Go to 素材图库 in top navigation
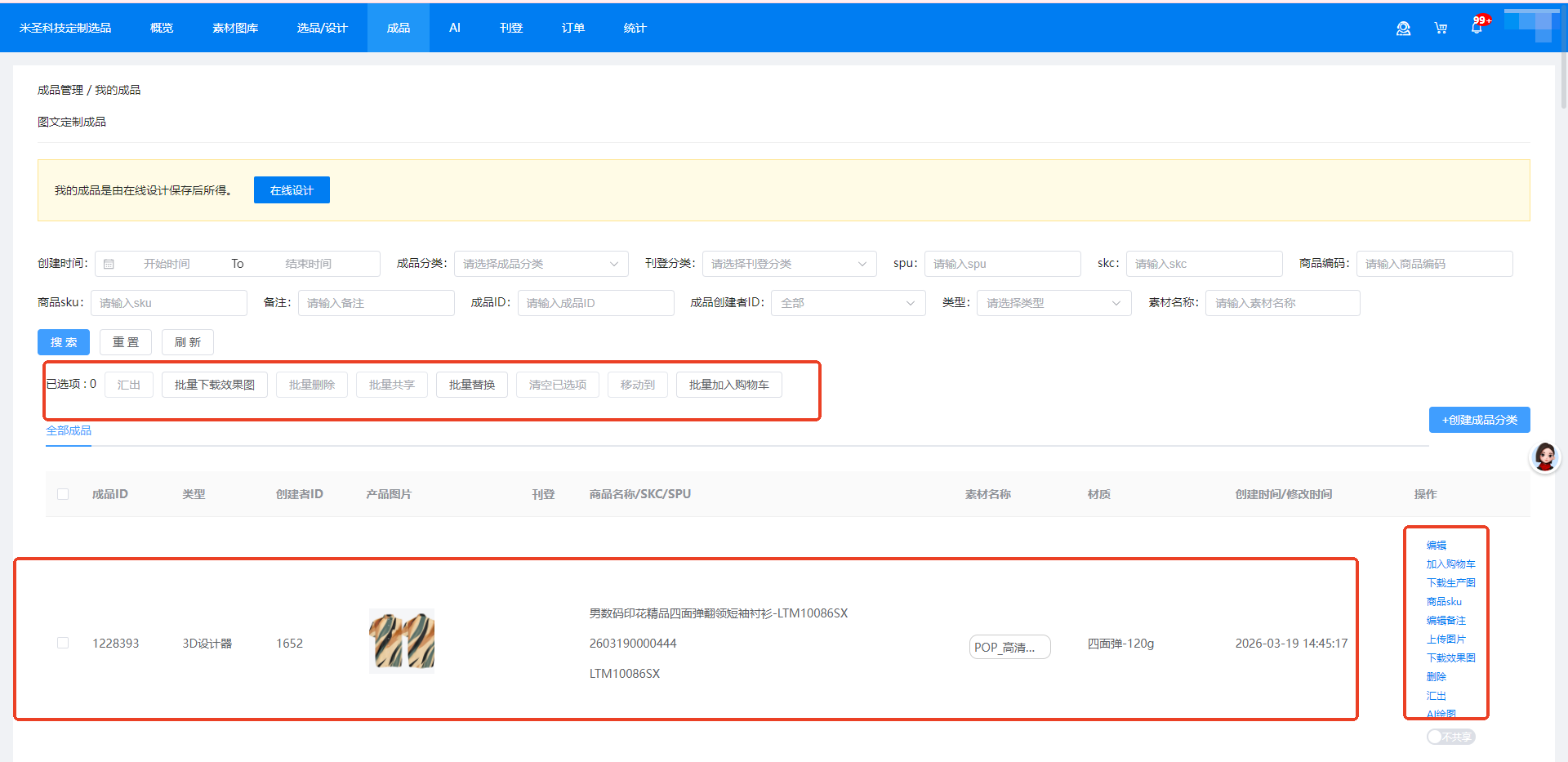Image resolution: width=1568 pixels, height=762 pixels. (x=235, y=28)
